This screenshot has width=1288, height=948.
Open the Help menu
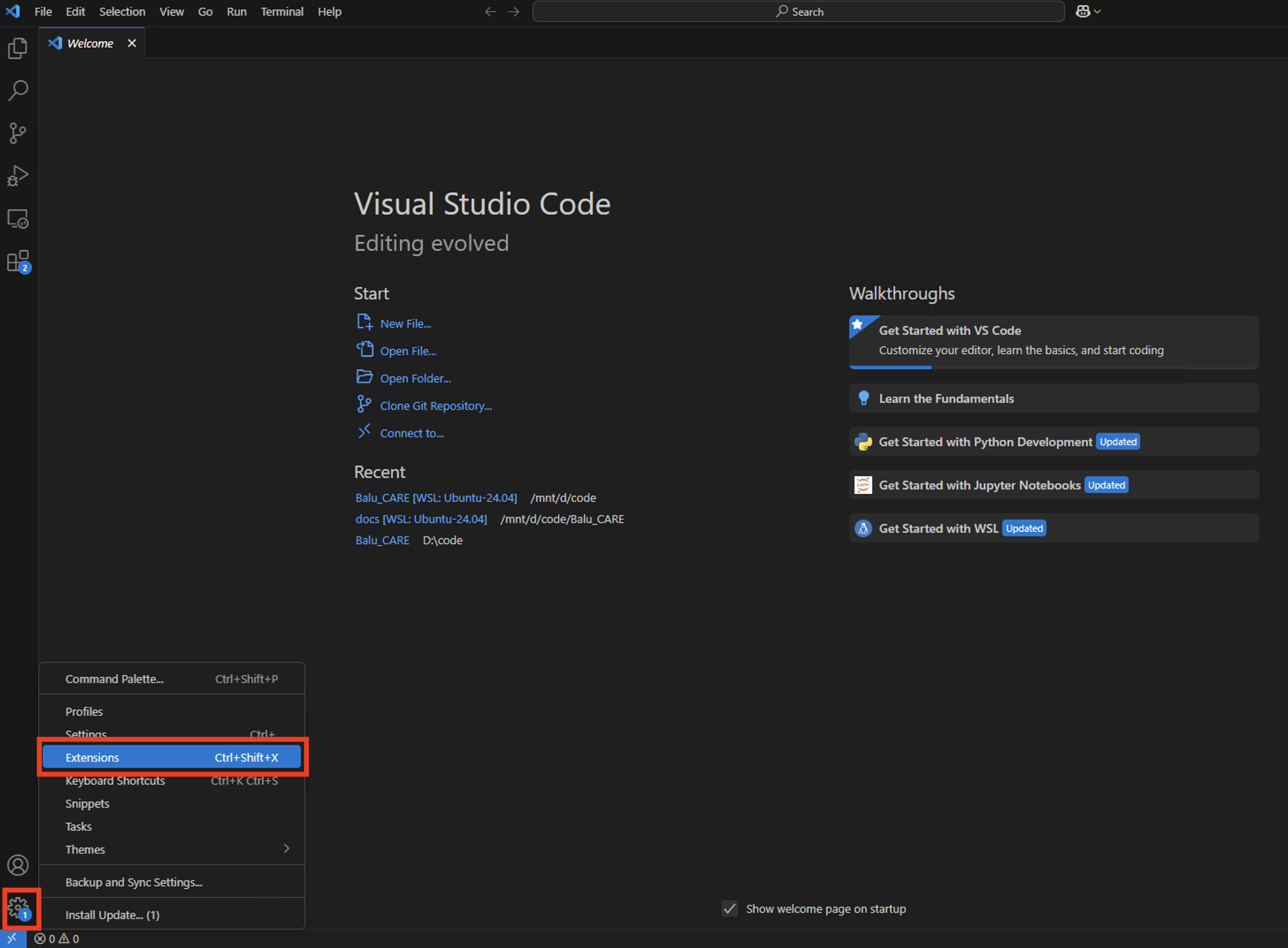pos(330,11)
